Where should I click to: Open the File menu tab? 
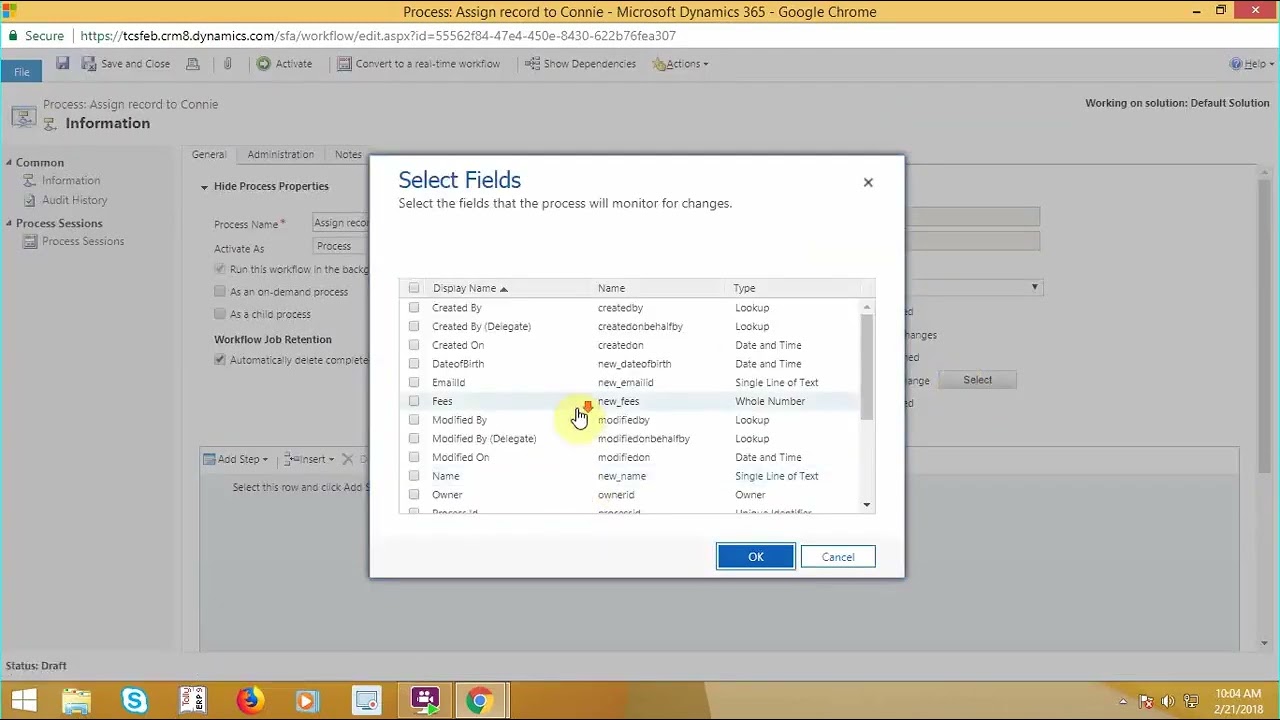[x=21, y=71]
